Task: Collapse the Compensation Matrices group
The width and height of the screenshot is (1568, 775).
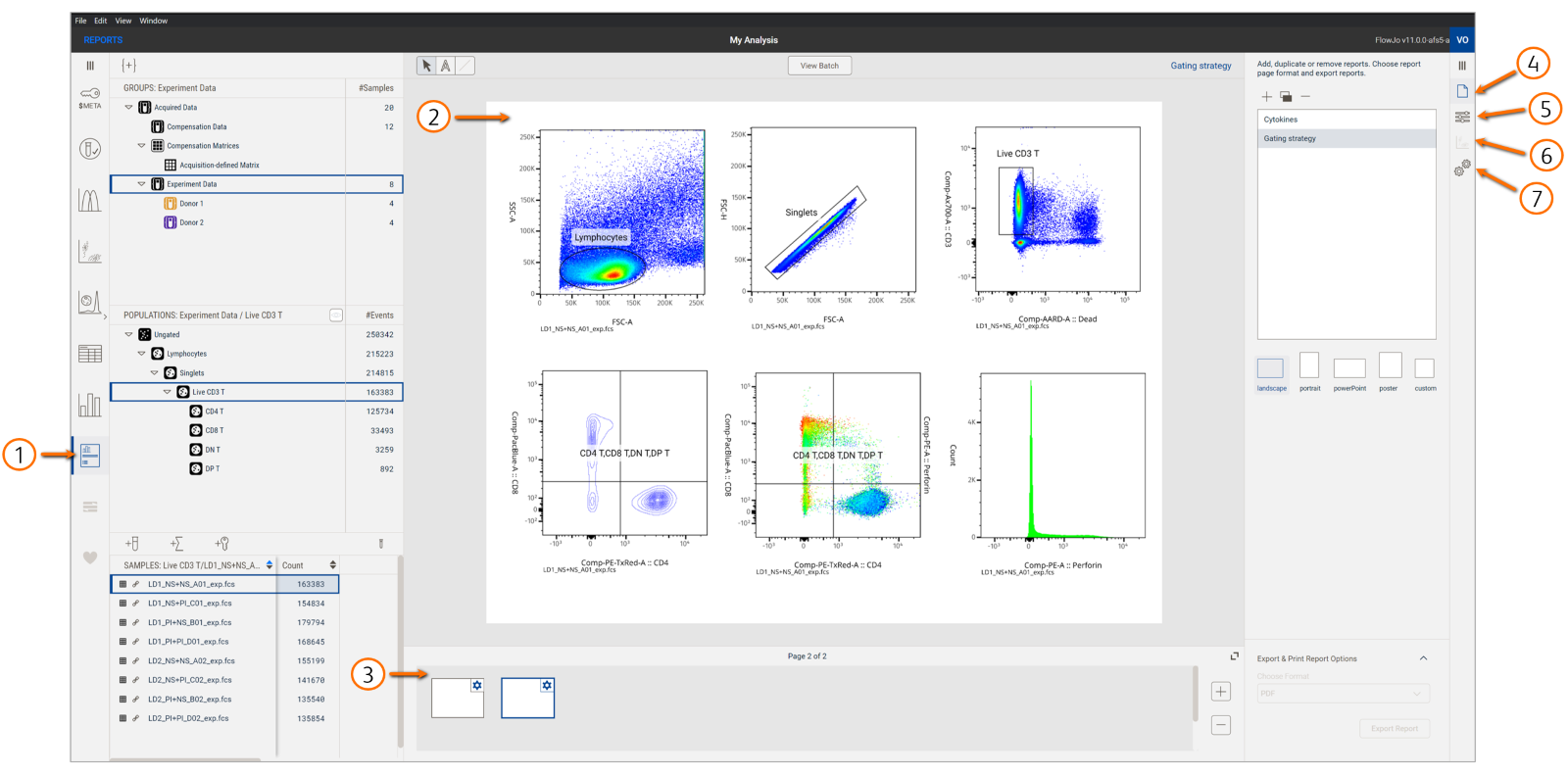Action: click(141, 146)
